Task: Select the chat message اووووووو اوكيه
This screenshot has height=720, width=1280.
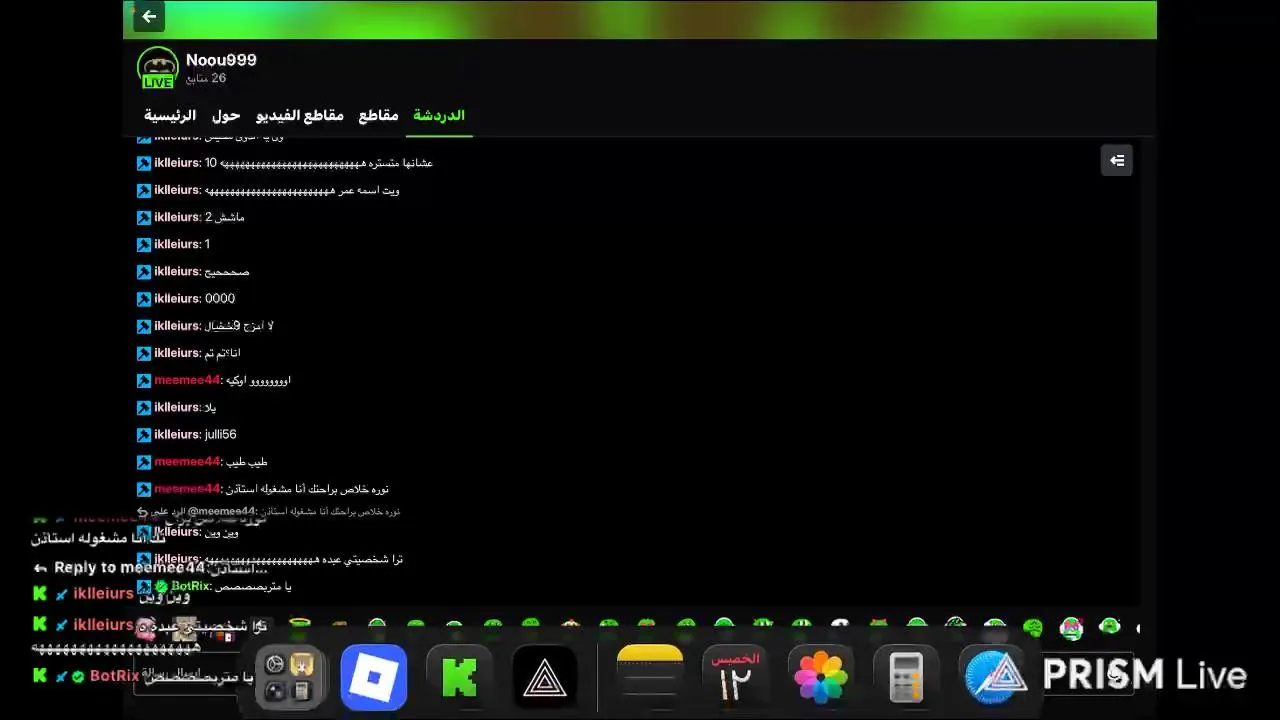Action: (257, 381)
